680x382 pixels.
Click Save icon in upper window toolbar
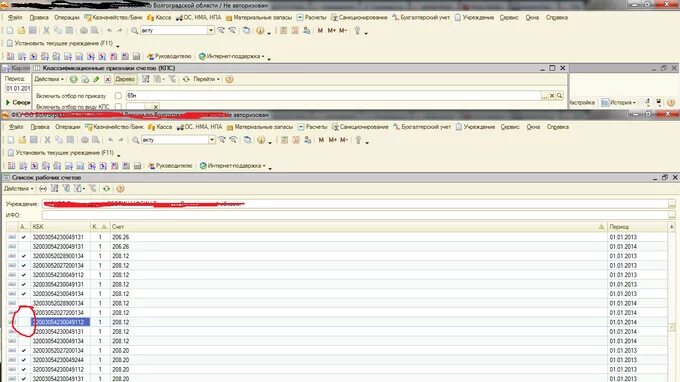(x=33, y=30)
